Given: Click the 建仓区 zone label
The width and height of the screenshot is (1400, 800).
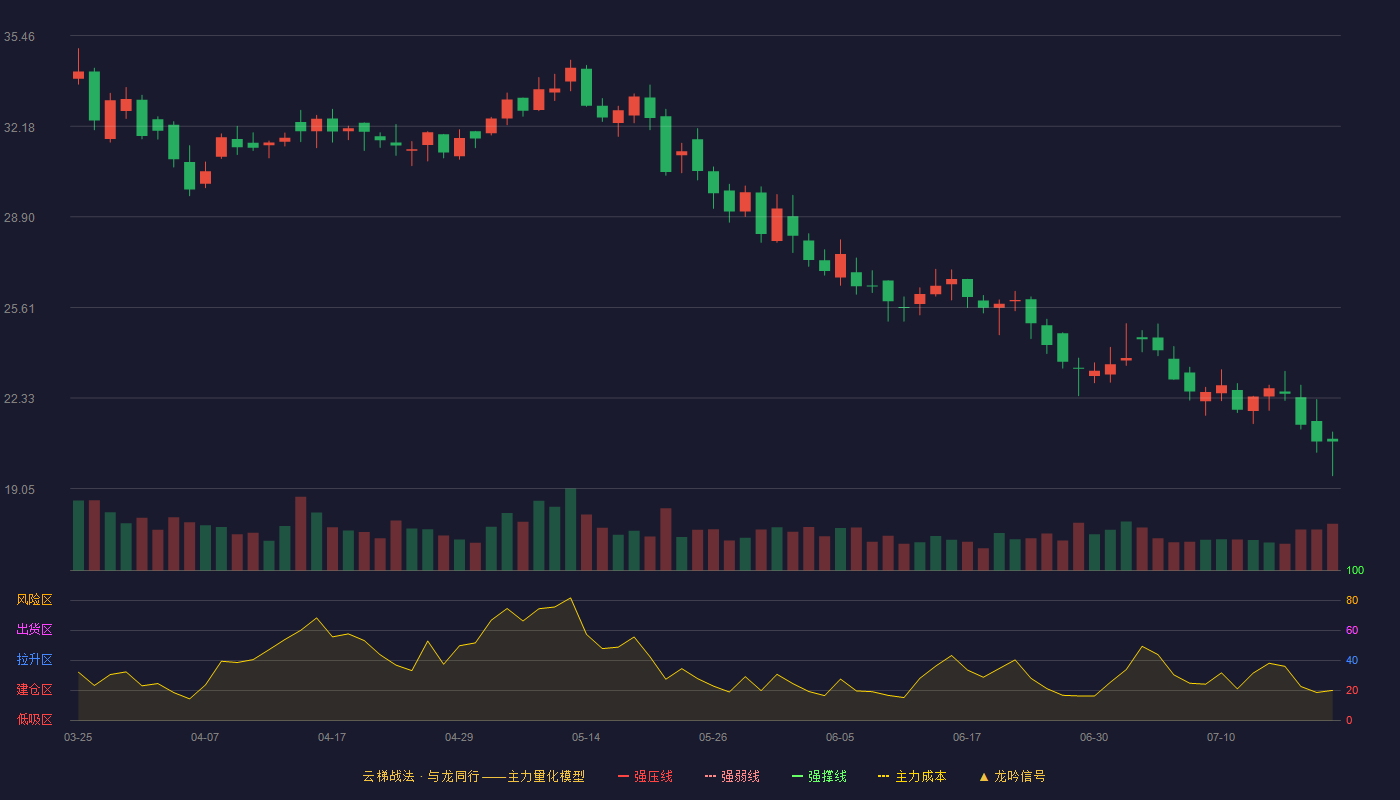Looking at the screenshot, I should pyautogui.click(x=34, y=690).
